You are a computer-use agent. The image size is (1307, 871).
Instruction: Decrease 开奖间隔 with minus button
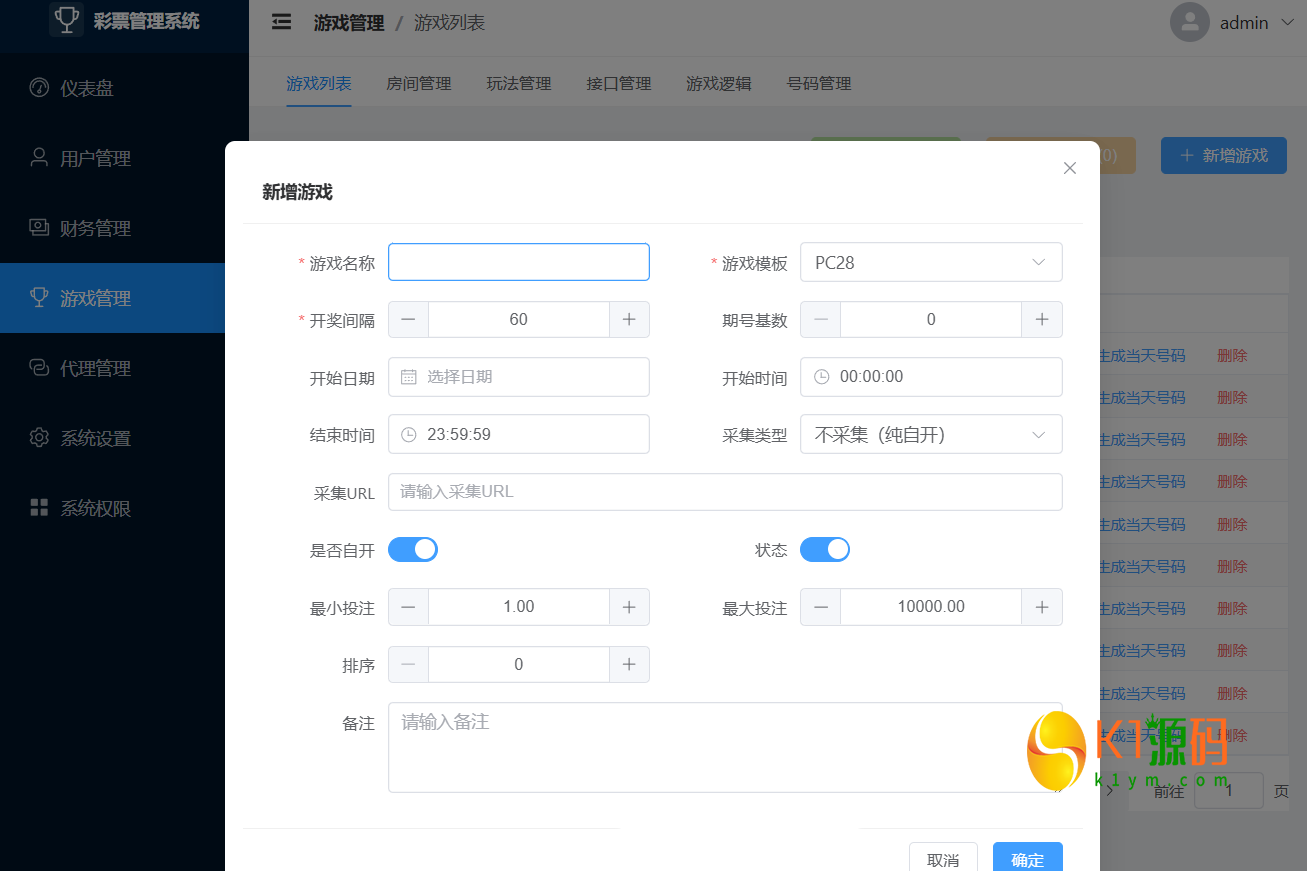point(408,319)
